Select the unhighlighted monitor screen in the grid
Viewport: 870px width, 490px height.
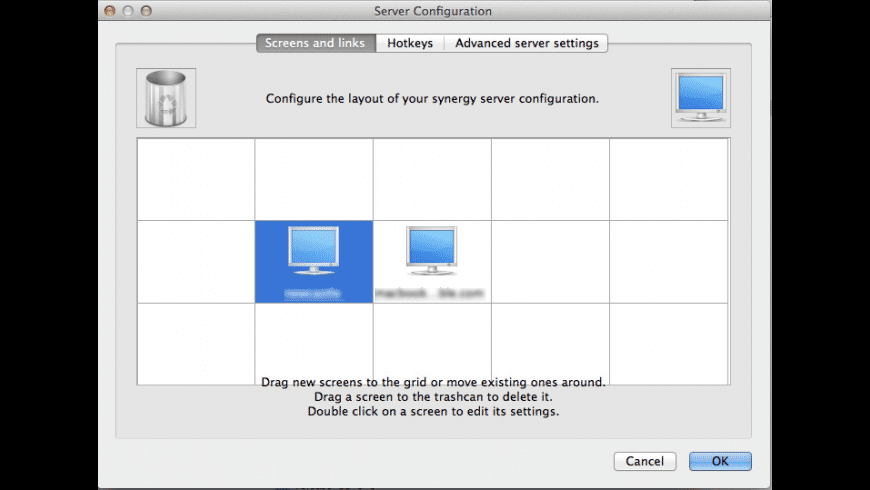(432, 262)
